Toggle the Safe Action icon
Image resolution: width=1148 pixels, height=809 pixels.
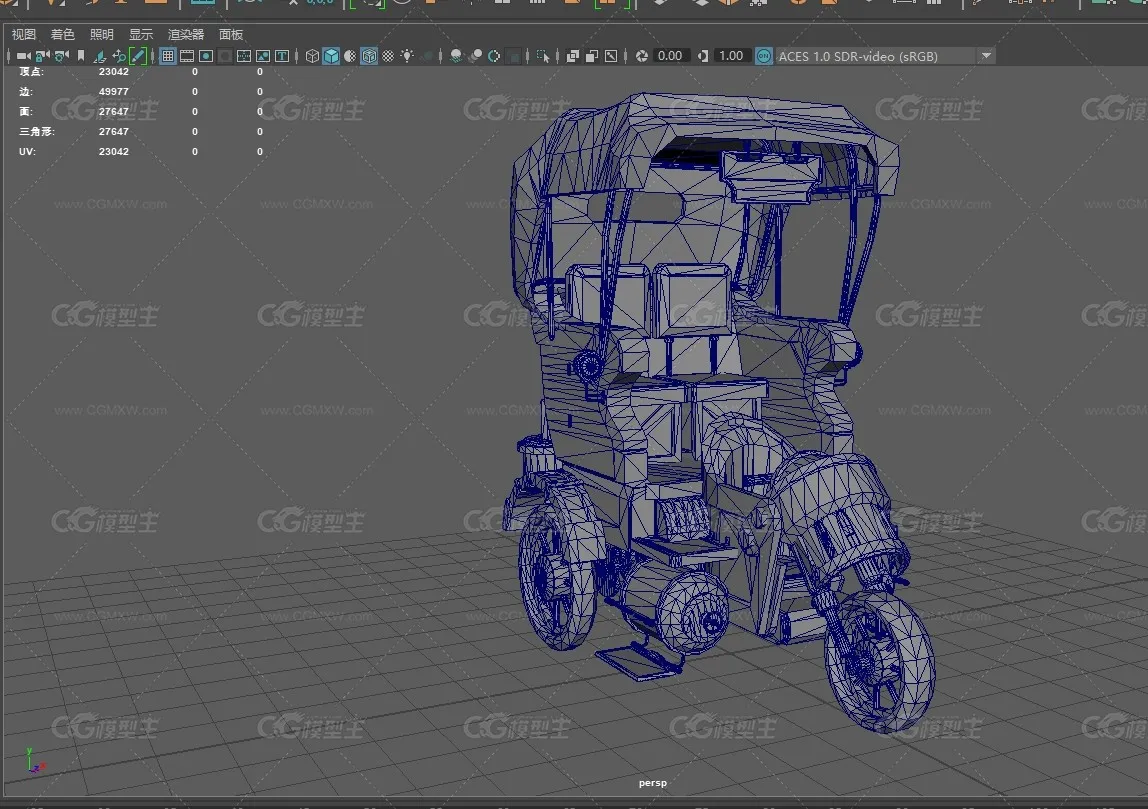[263, 56]
